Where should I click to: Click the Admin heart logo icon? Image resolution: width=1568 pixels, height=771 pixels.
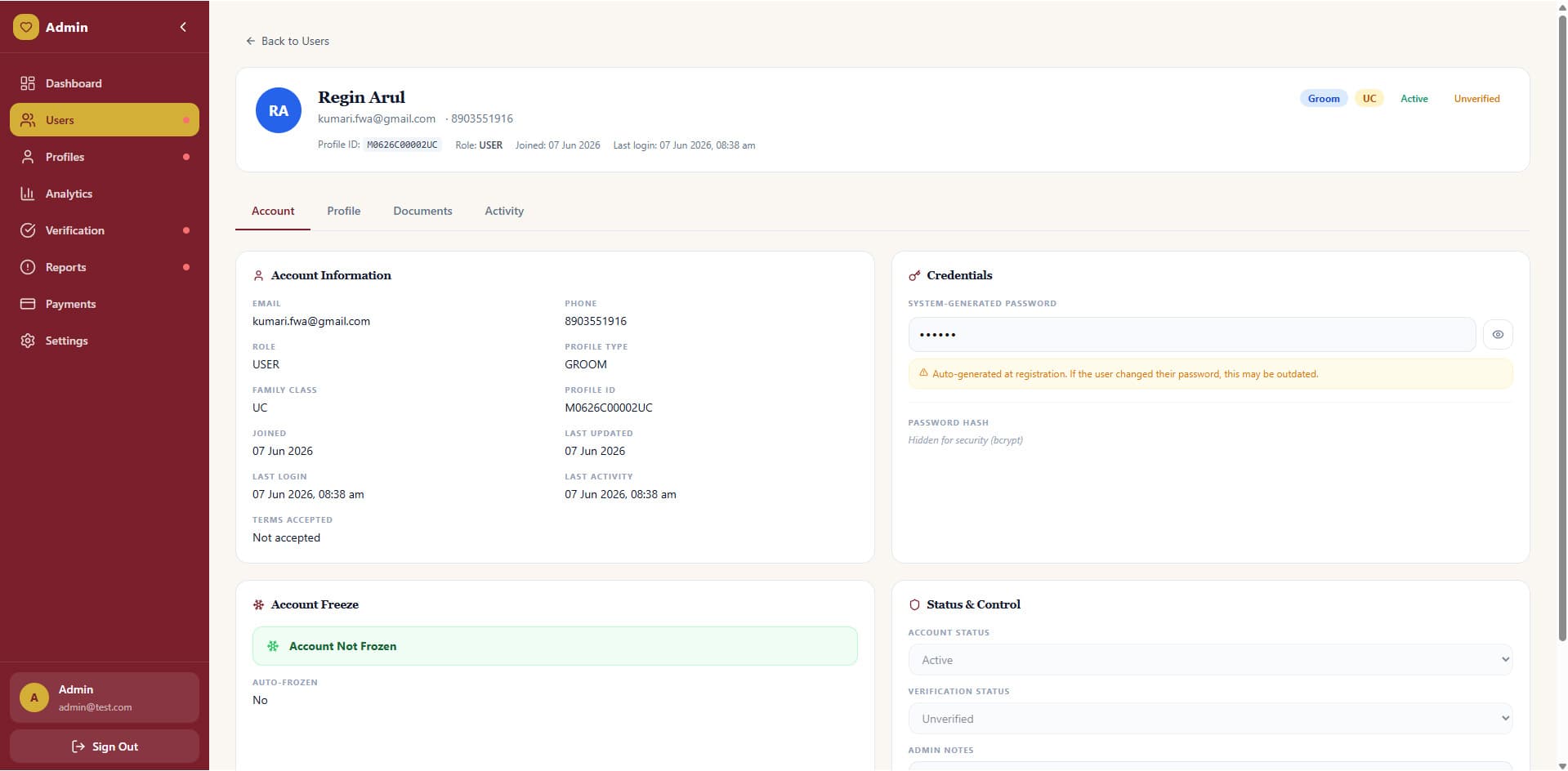click(x=26, y=27)
